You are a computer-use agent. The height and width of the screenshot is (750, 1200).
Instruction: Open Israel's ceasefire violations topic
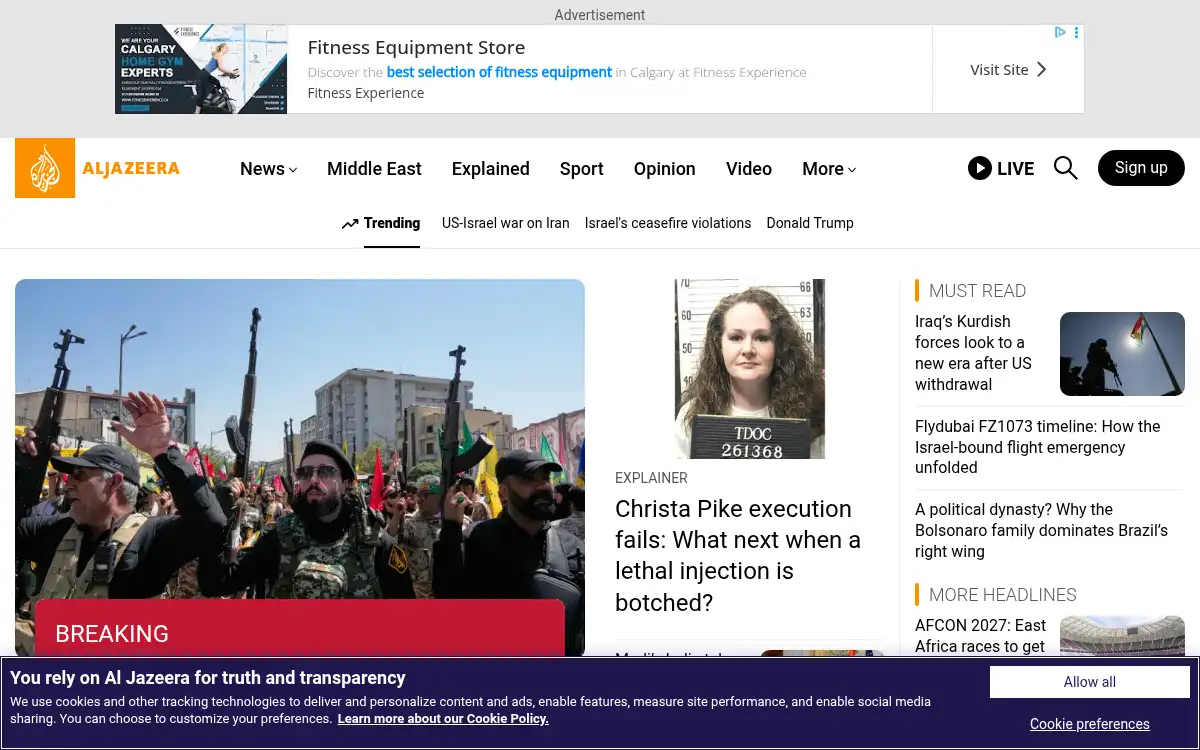(668, 223)
